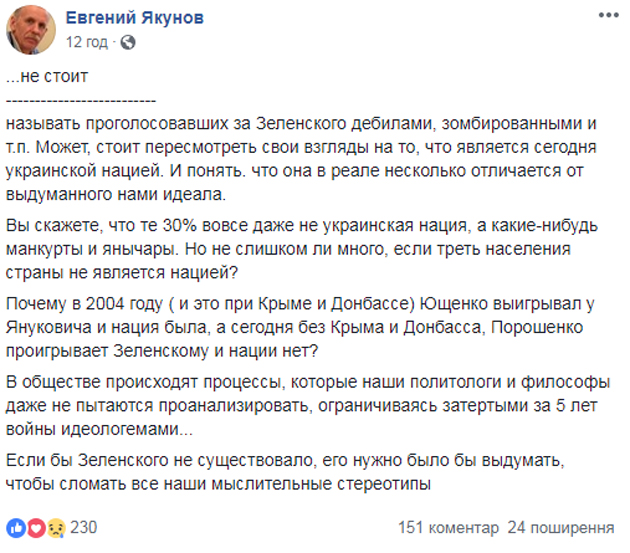This screenshot has height=553, width=630.
Task: Click the '...не стоит' heading text
Action: click(x=39, y=76)
